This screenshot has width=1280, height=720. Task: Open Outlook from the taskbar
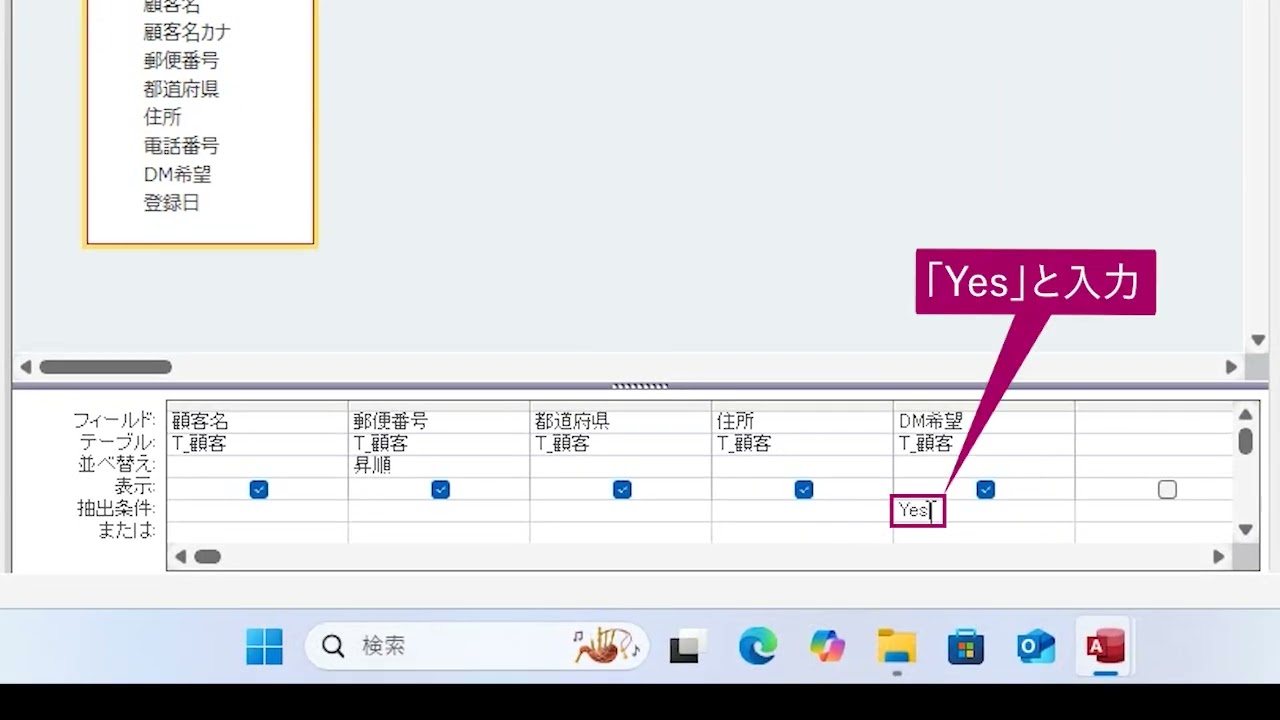1034,646
